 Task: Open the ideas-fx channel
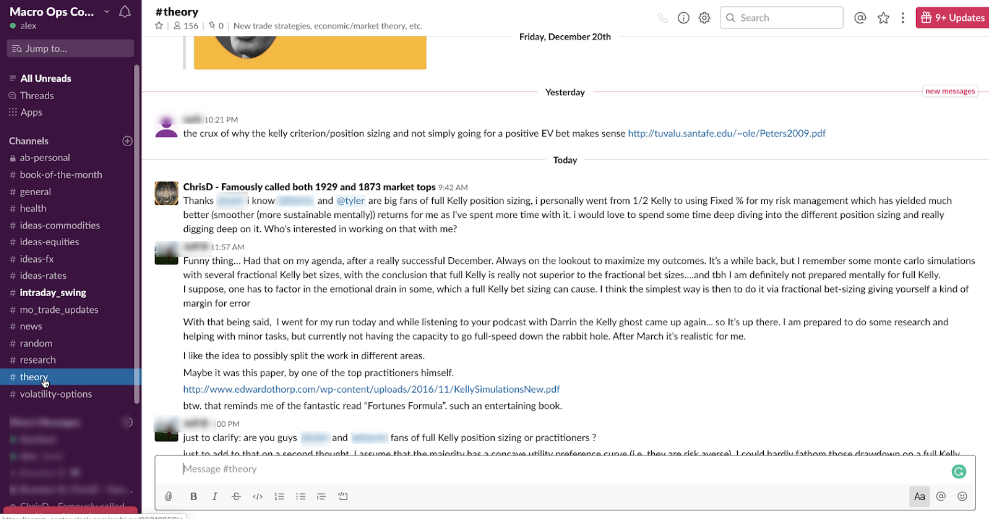tap(37, 259)
